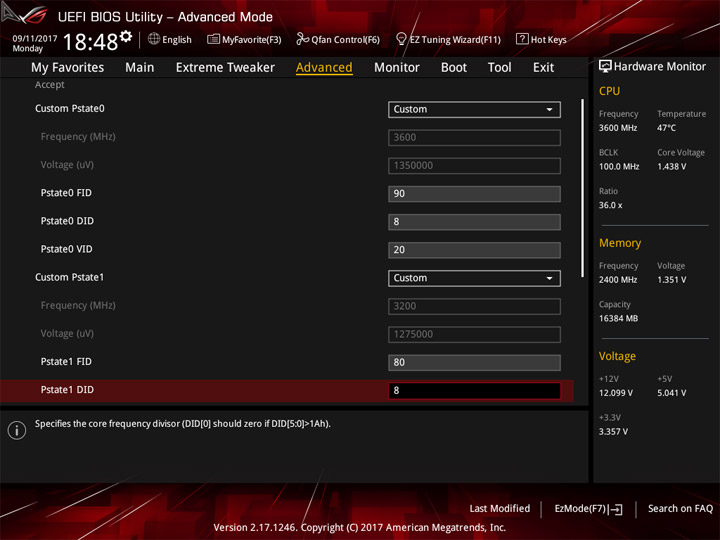Switch to EzMode(F7)
This screenshot has width=720, height=540.
pyautogui.click(x=588, y=509)
